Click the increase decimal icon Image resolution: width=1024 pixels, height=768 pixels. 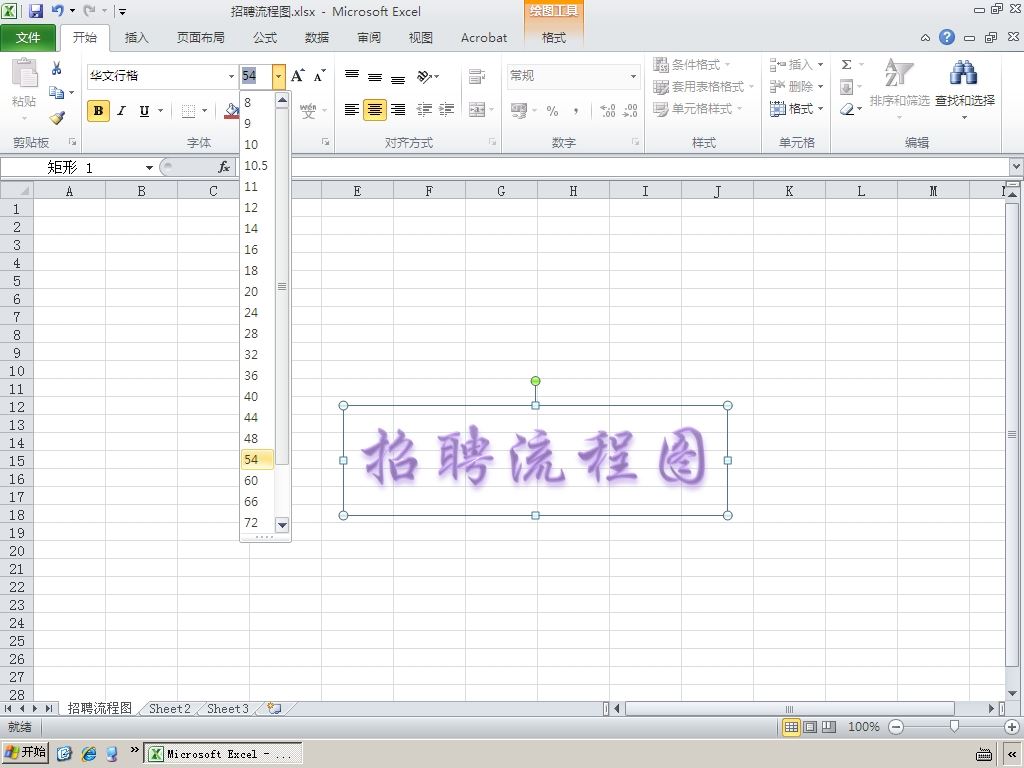(x=607, y=110)
